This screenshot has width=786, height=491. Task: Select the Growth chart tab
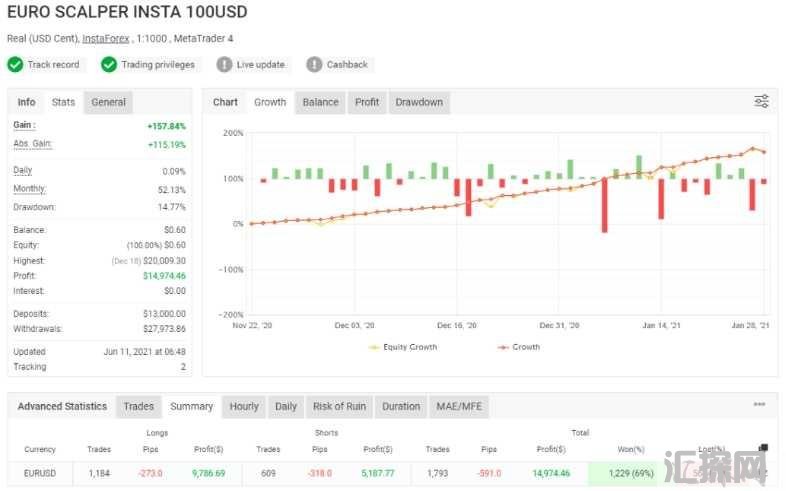point(270,102)
